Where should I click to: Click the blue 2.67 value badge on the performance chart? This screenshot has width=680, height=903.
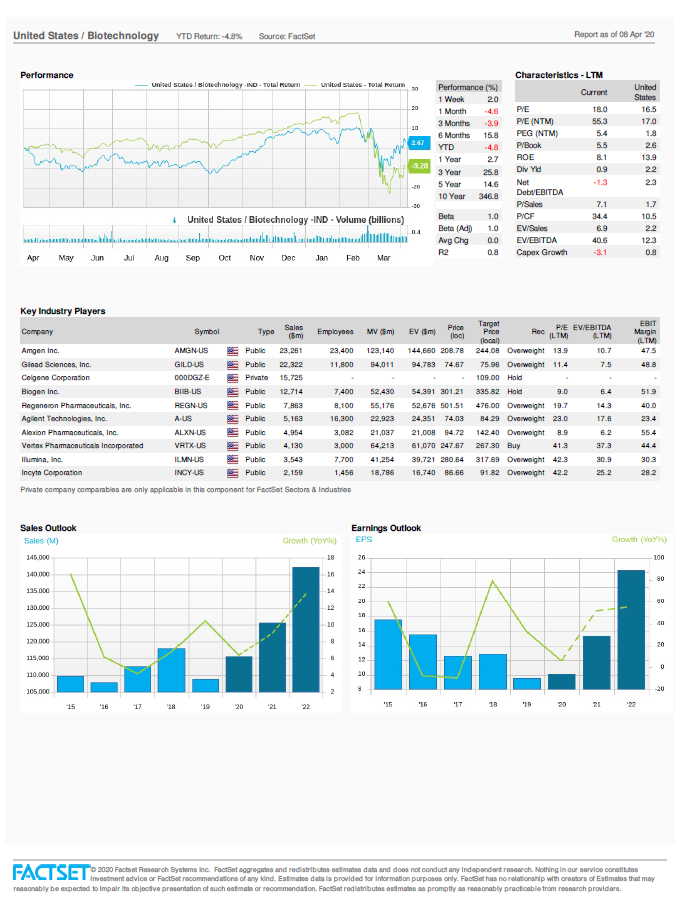[419, 142]
